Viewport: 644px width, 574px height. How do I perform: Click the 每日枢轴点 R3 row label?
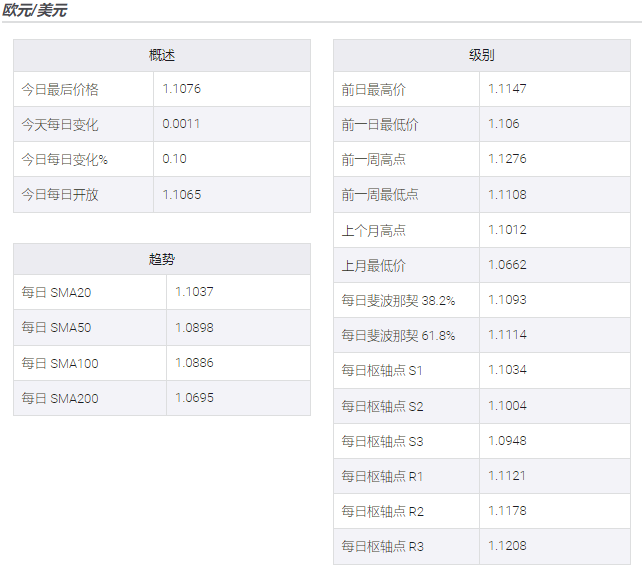382,546
